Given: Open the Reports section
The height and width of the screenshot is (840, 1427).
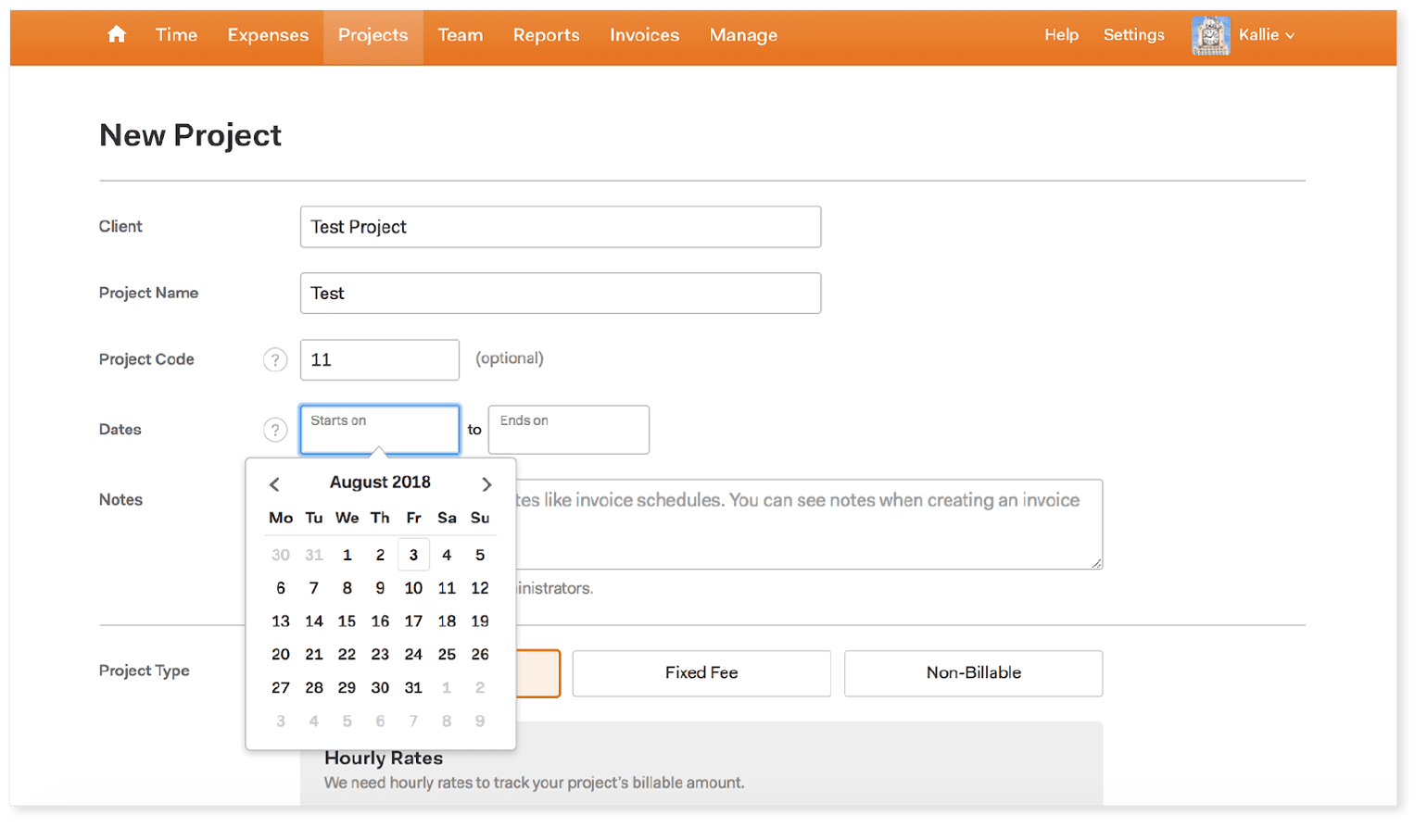Looking at the screenshot, I should click(x=546, y=35).
